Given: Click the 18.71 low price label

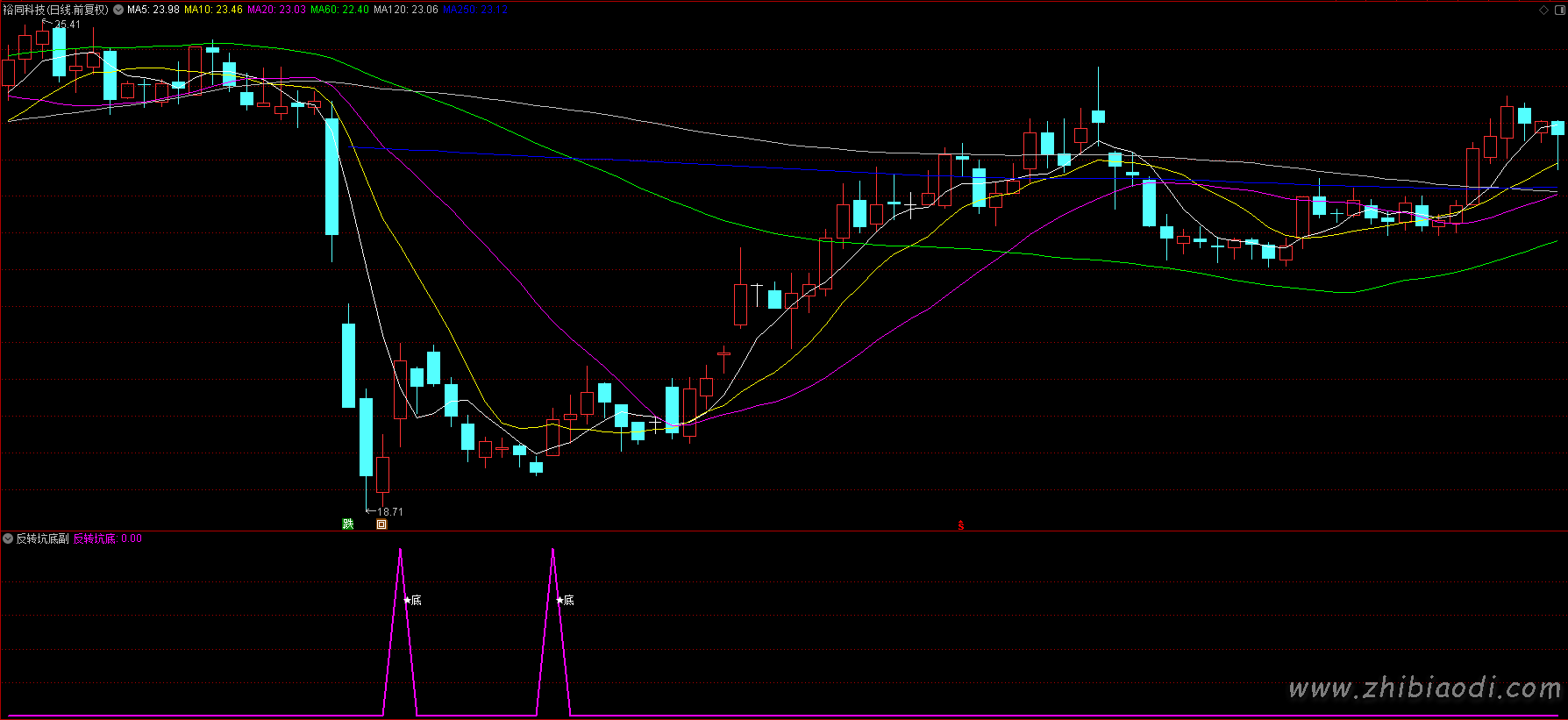Looking at the screenshot, I should [390, 511].
